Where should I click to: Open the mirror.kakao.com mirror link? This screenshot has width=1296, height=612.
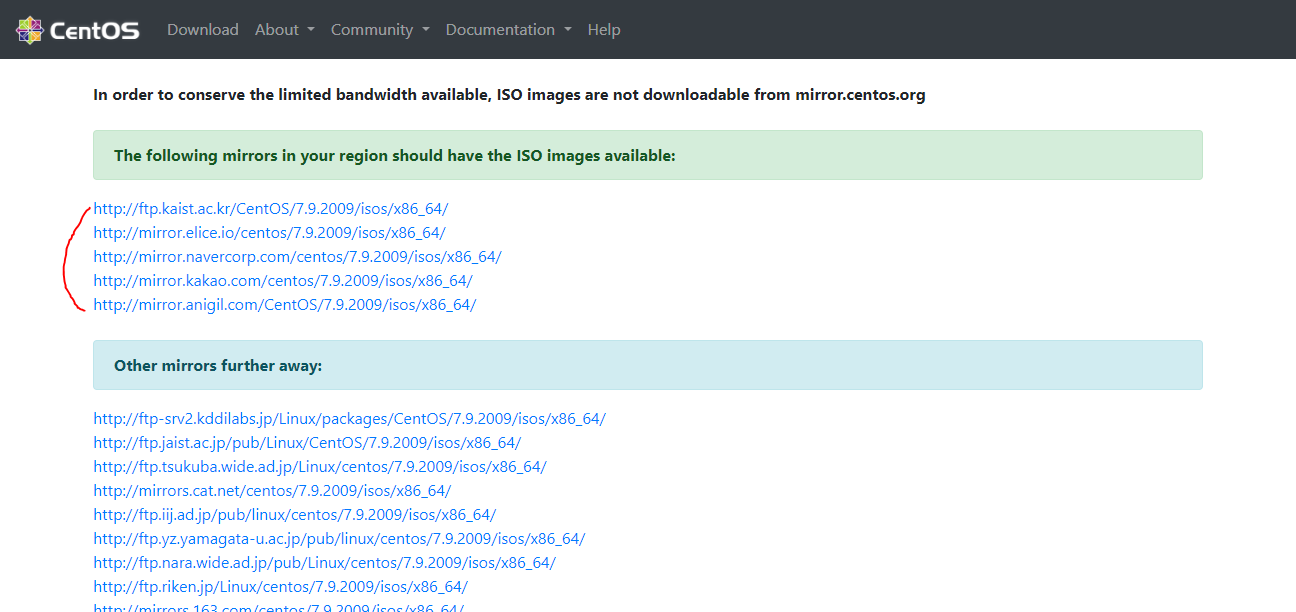283,281
